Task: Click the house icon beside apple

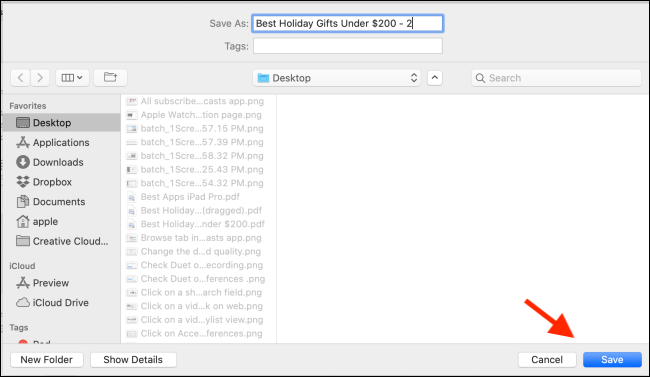Action: point(23,221)
